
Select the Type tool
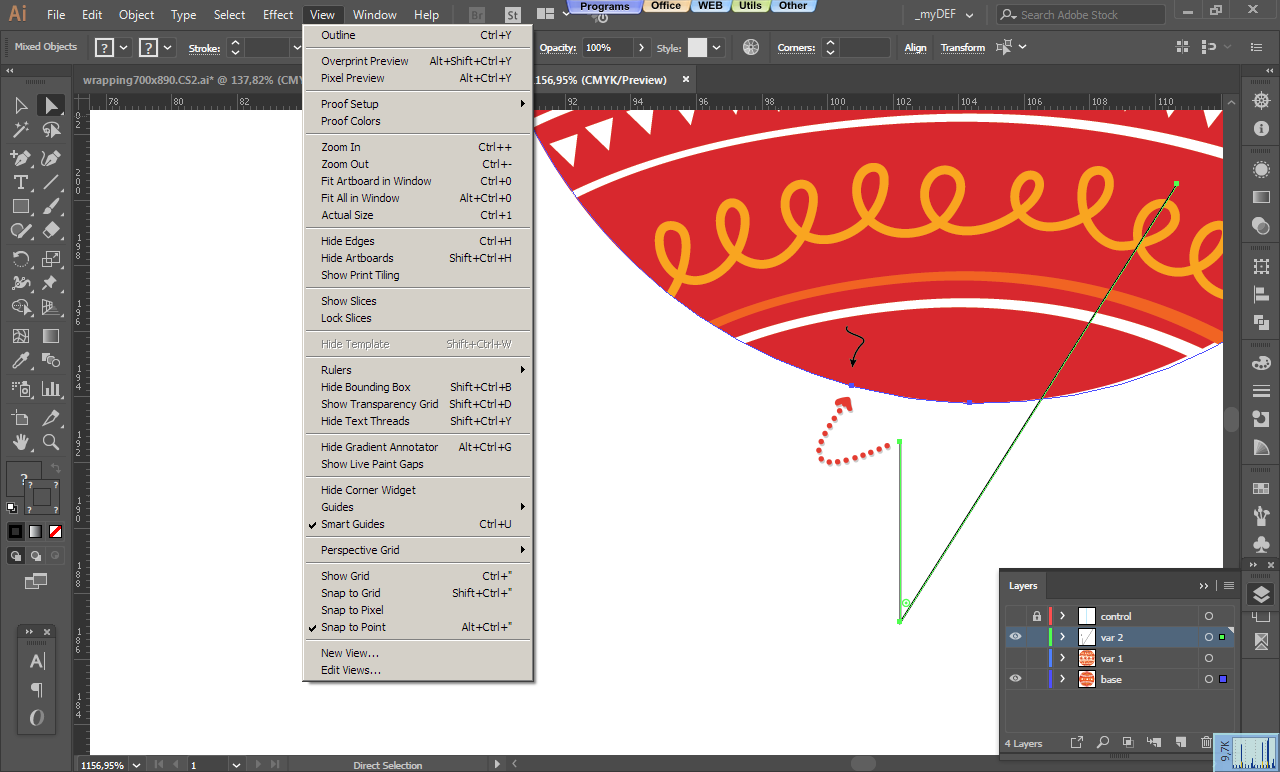[x=20, y=182]
